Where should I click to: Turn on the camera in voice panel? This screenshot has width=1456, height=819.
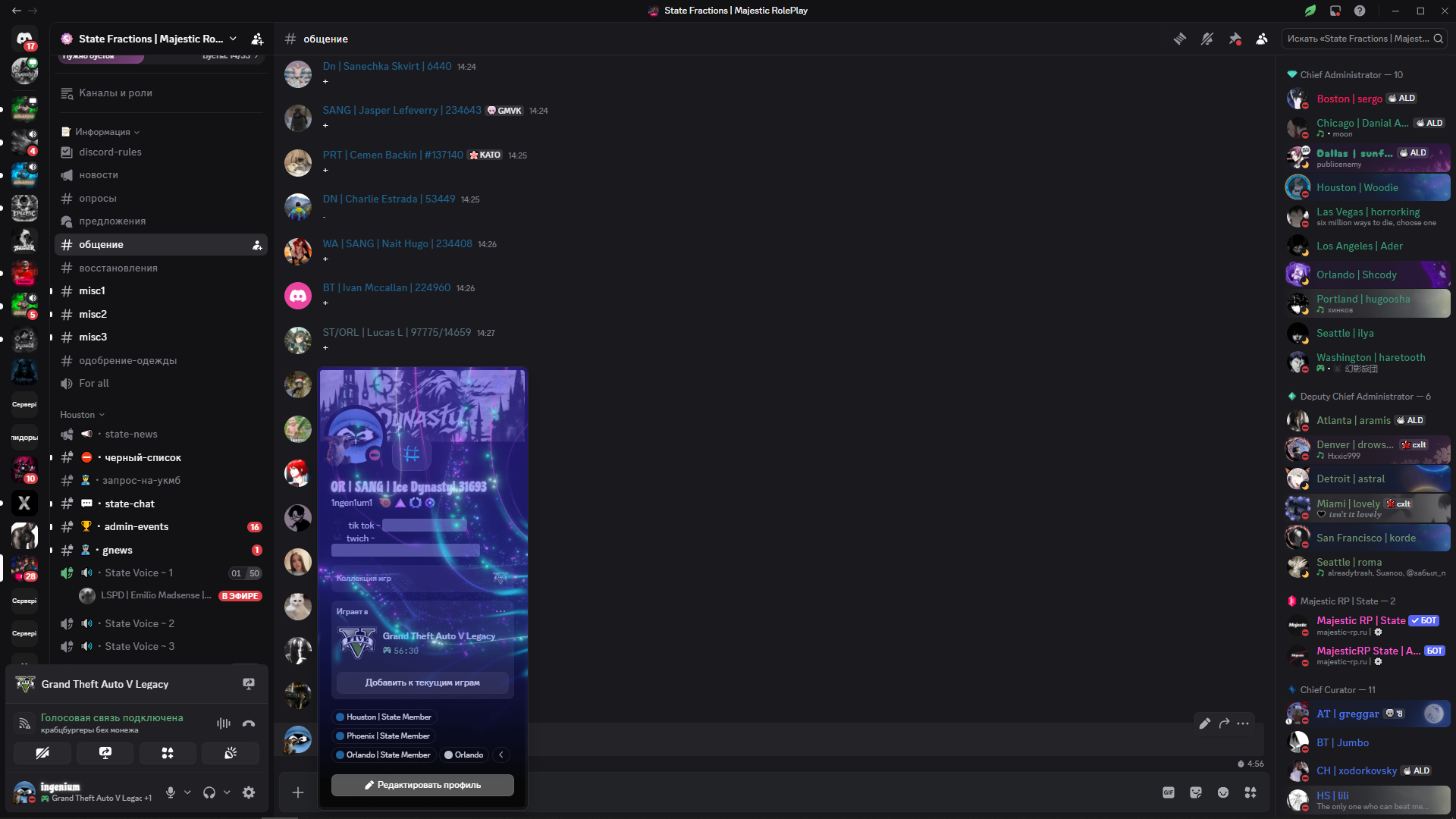coord(42,753)
